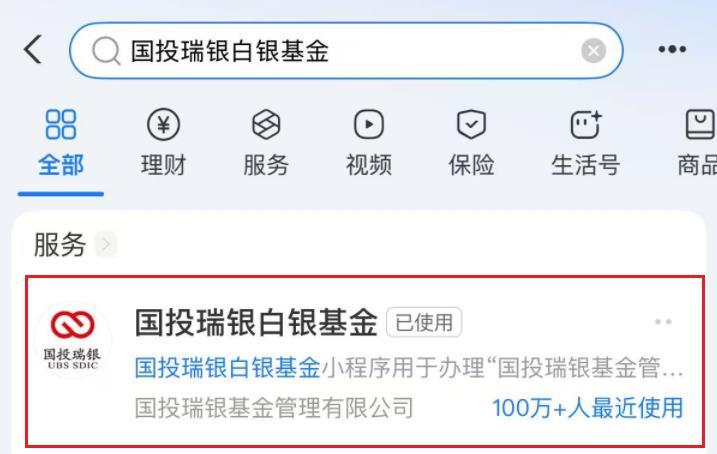Tap the 保险 shield icon
This screenshot has width=717, height=454.
pyautogui.click(x=471, y=124)
